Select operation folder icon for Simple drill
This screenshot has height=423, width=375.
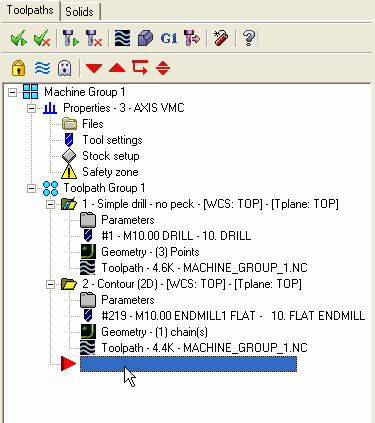tap(69, 204)
